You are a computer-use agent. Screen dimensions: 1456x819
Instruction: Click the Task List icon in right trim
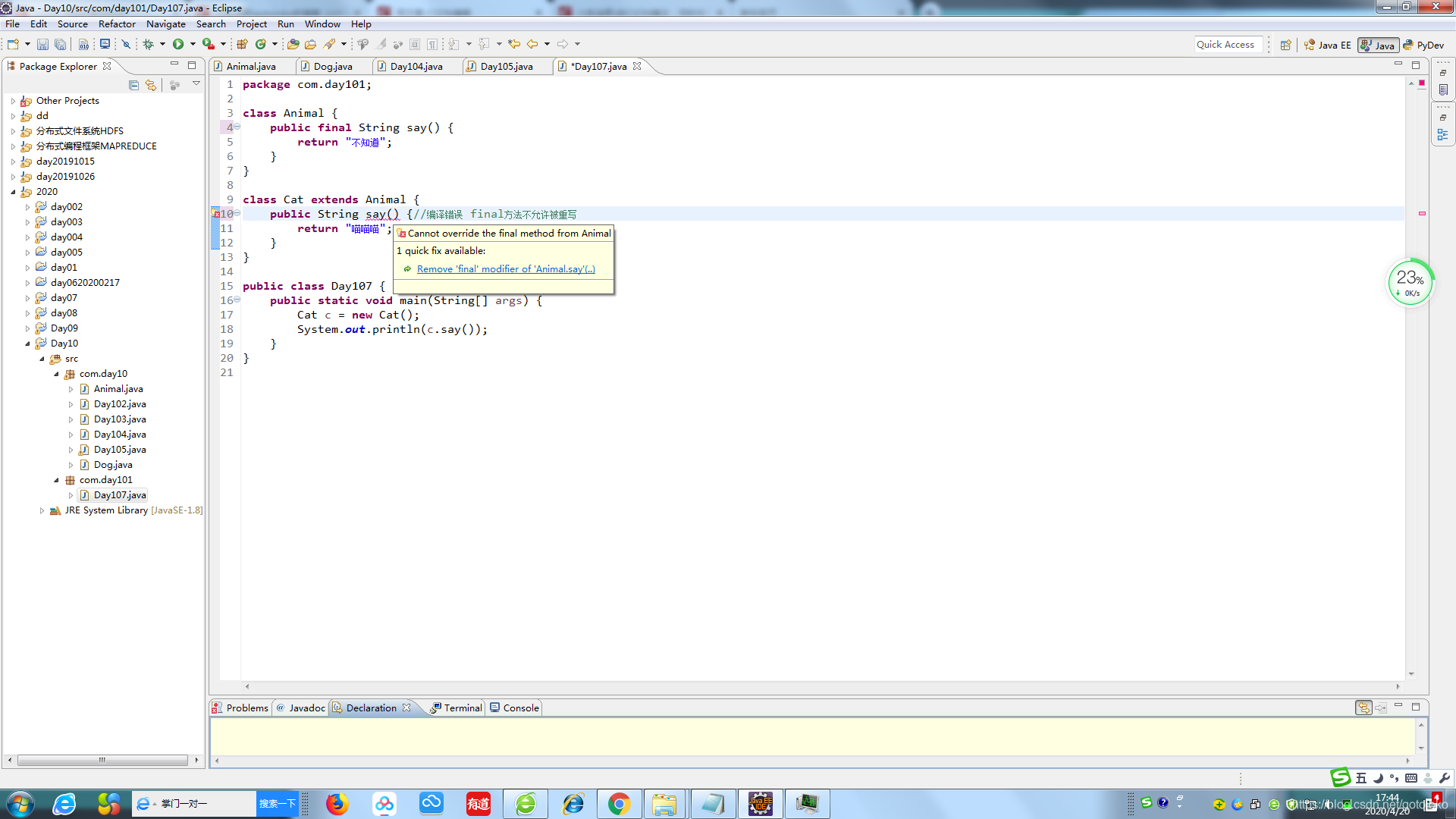point(1442,90)
